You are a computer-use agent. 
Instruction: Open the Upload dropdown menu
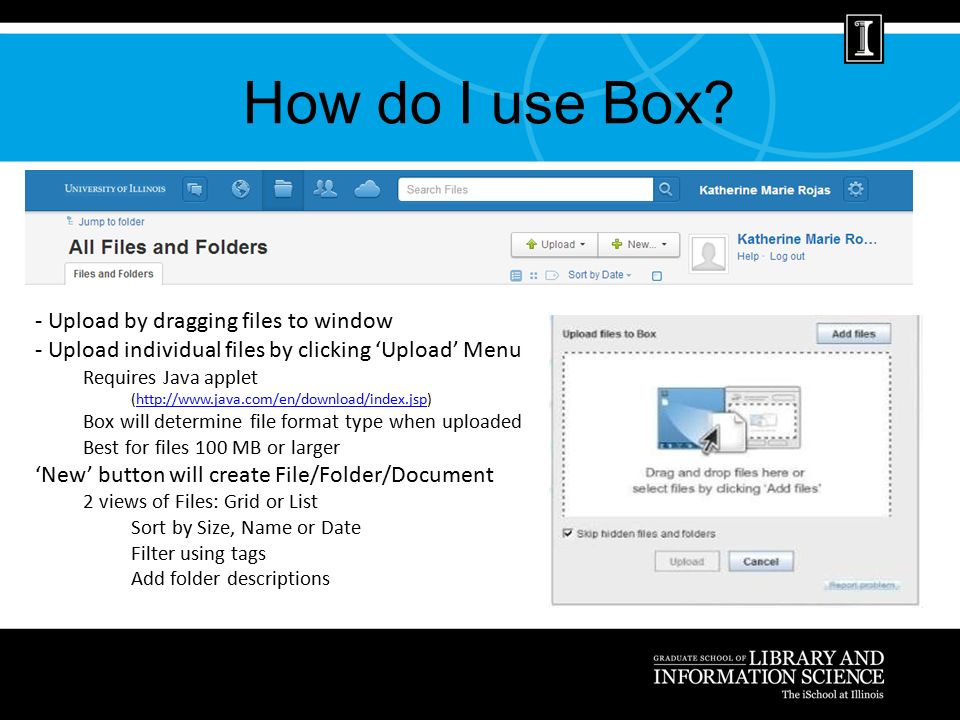pos(555,244)
